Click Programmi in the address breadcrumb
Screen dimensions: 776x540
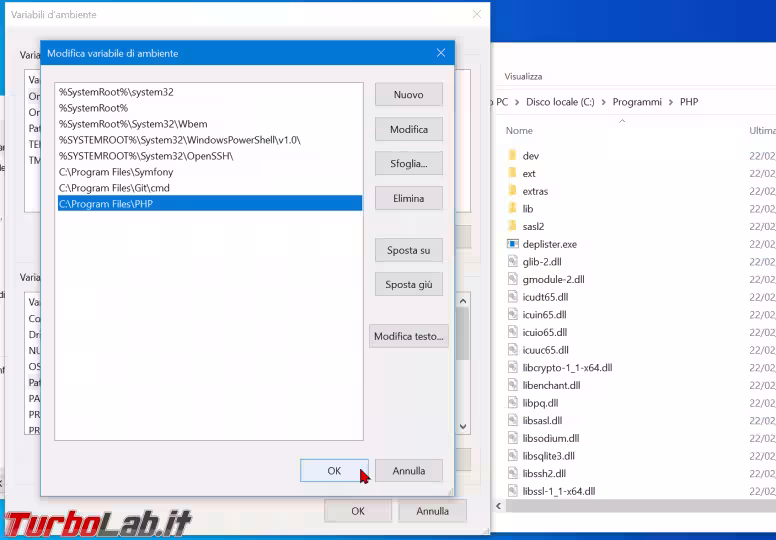click(x=637, y=102)
